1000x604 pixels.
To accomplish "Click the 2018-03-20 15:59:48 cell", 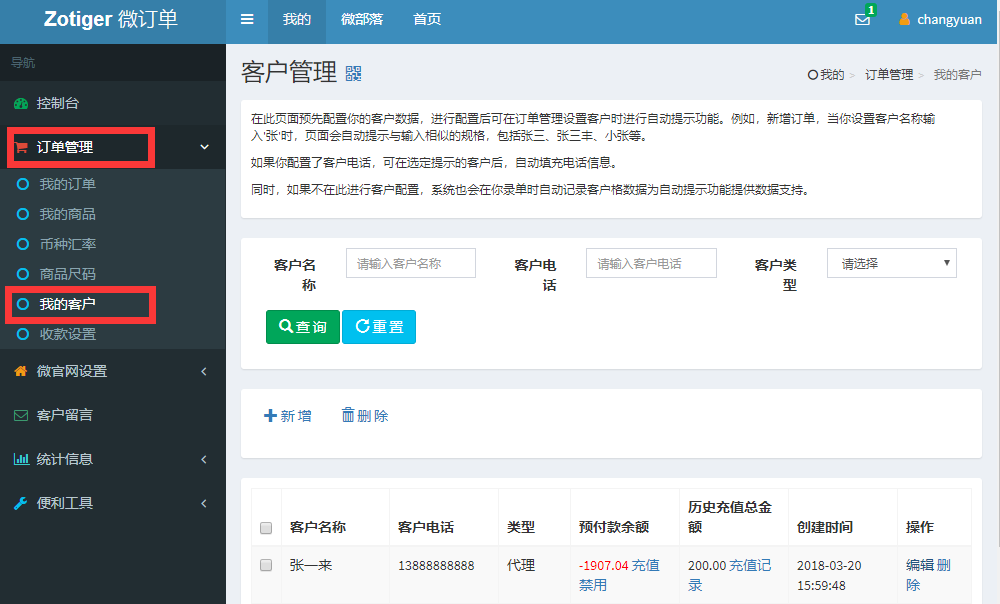I will (x=829, y=575).
